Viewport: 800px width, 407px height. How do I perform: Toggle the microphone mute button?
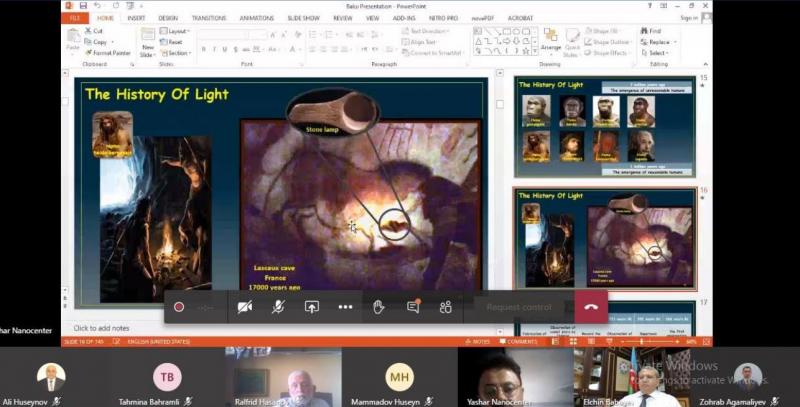point(278,307)
